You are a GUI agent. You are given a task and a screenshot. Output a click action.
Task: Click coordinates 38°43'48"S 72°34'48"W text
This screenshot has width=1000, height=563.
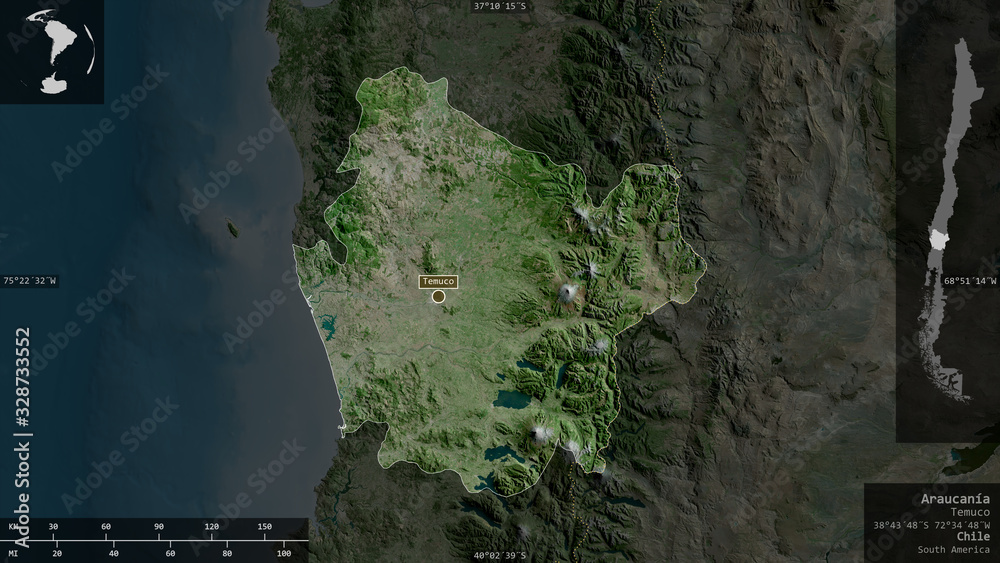931,525
